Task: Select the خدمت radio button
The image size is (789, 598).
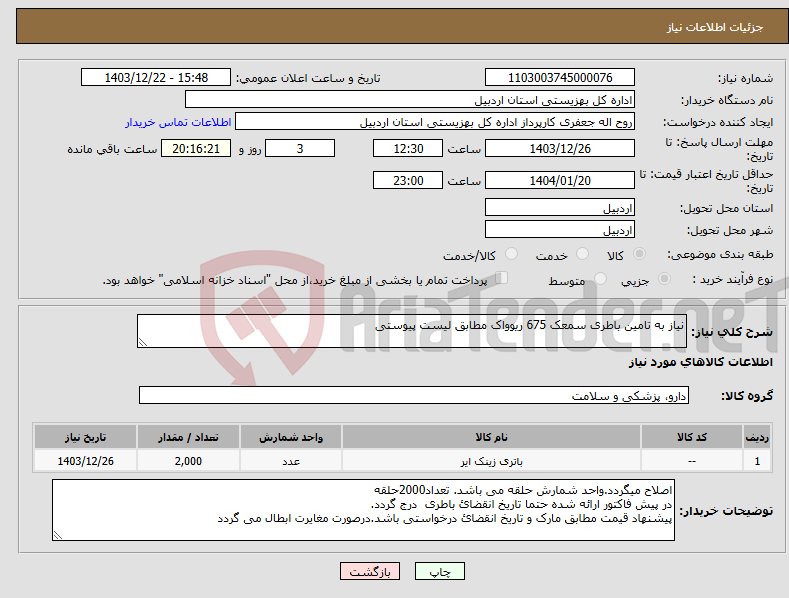Action: tap(582, 254)
